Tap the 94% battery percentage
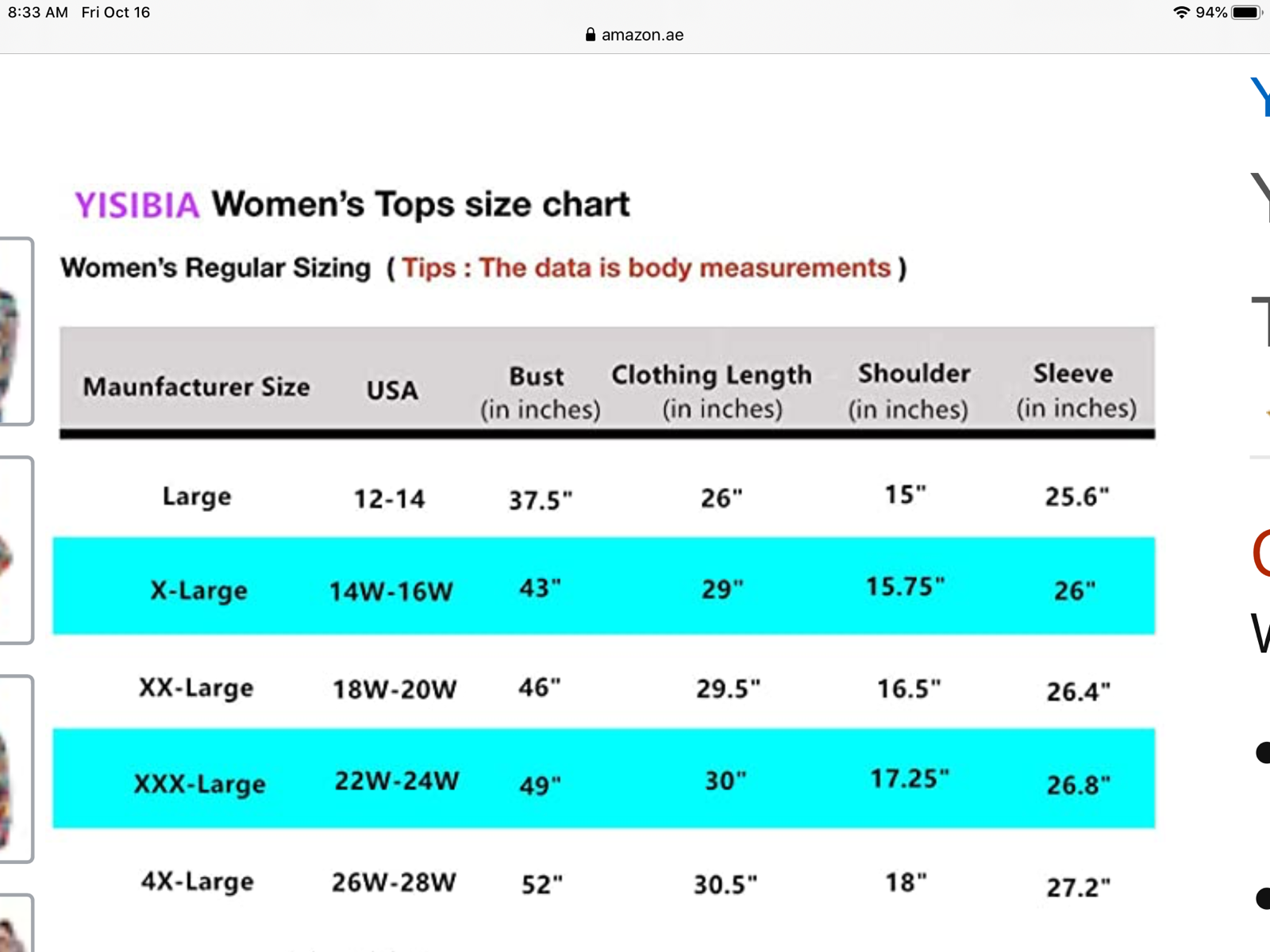Viewport: 1270px width, 952px height. (x=1211, y=12)
